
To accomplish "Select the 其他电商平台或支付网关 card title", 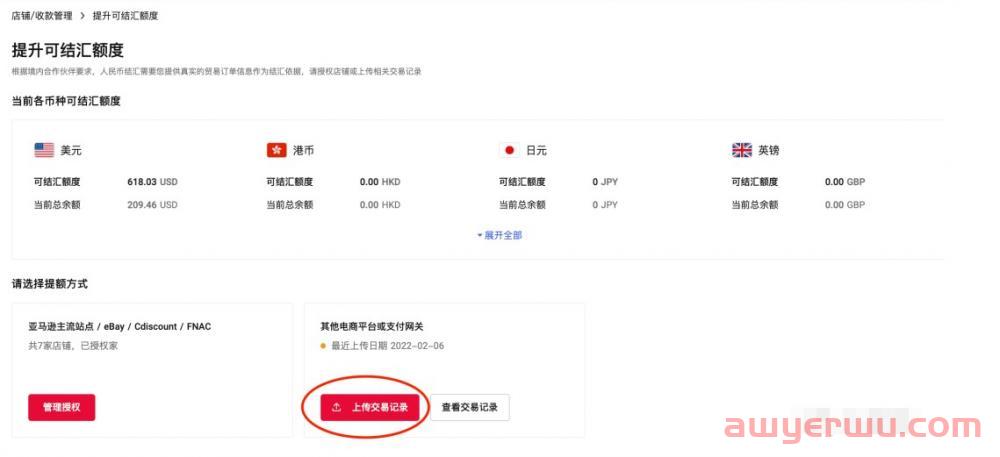I will tap(372, 326).
